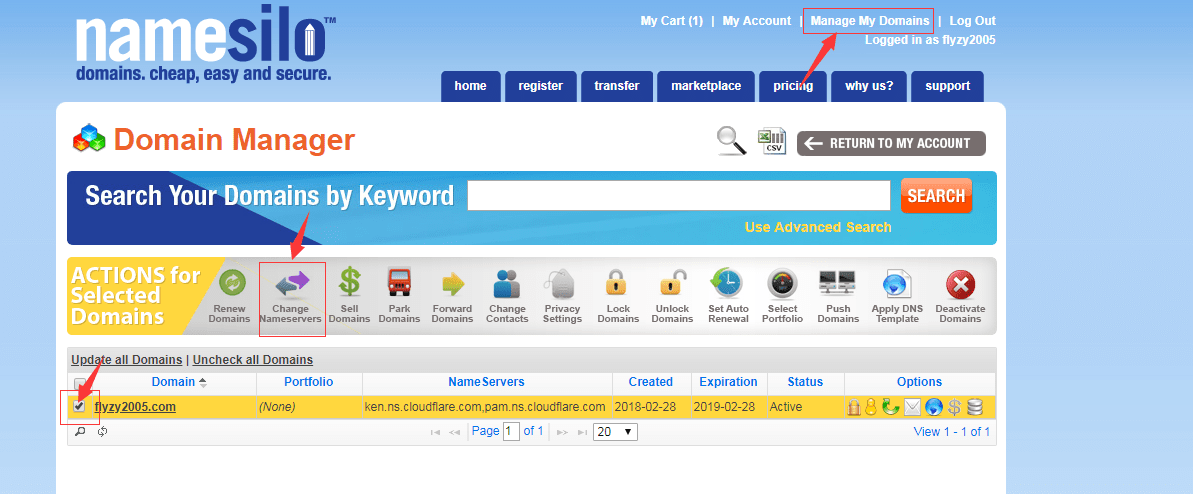Click the Portfolio column header

coord(308,382)
